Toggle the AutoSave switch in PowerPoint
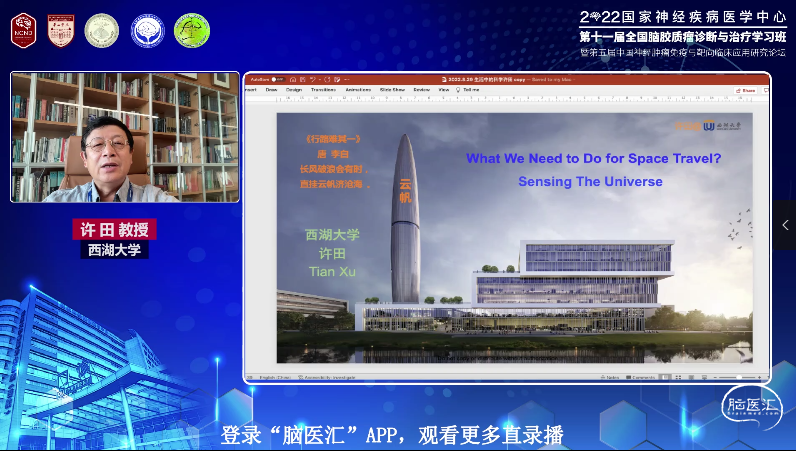Viewport: 796px width, 451px height. point(279,80)
